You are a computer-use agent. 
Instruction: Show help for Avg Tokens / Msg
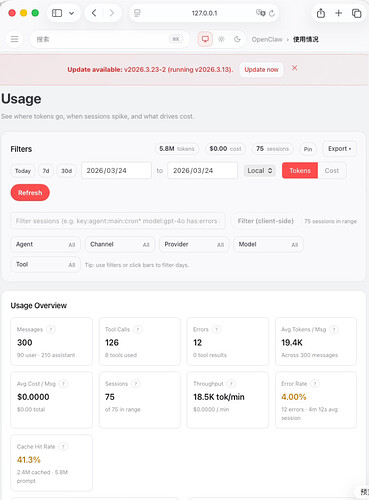[x=334, y=329]
